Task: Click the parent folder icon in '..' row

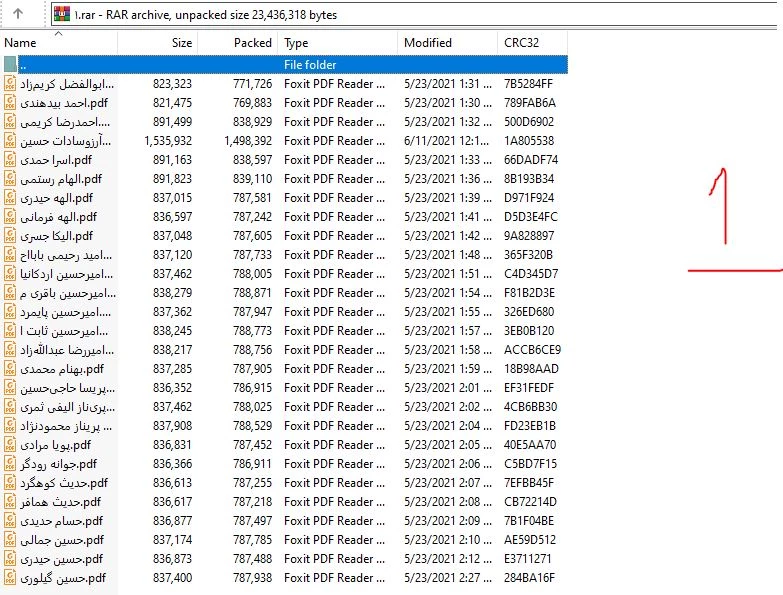Action: pos(11,65)
